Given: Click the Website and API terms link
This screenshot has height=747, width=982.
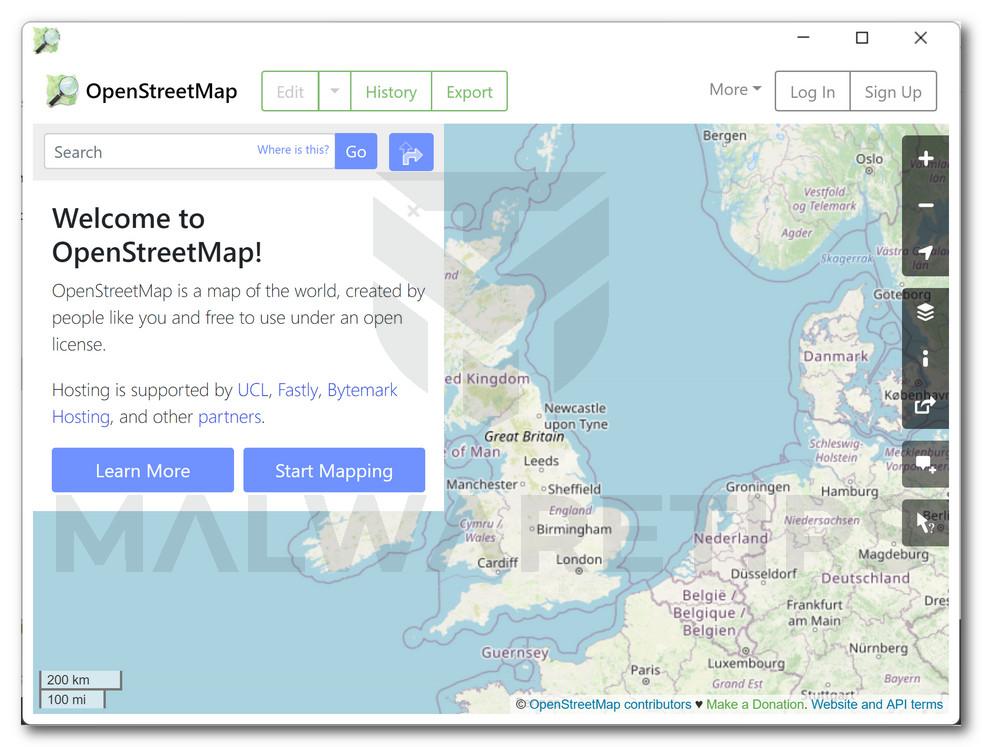Looking at the screenshot, I should (x=877, y=704).
